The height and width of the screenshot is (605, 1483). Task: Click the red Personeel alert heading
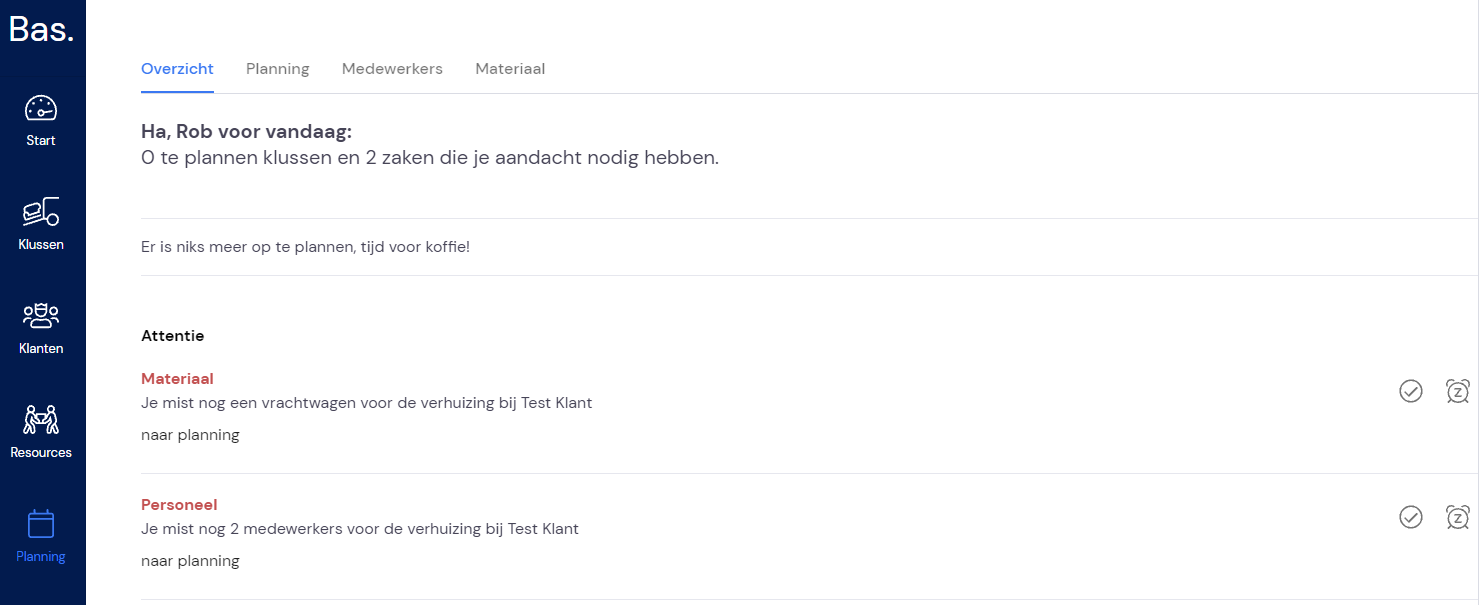(x=179, y=505)
